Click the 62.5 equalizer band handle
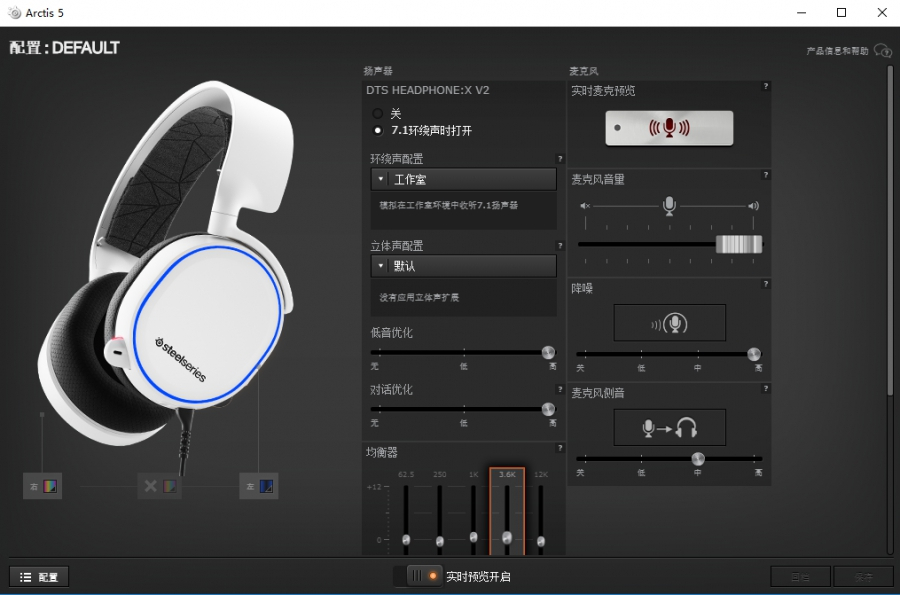The image size is (900, 595). coord(406,540)
